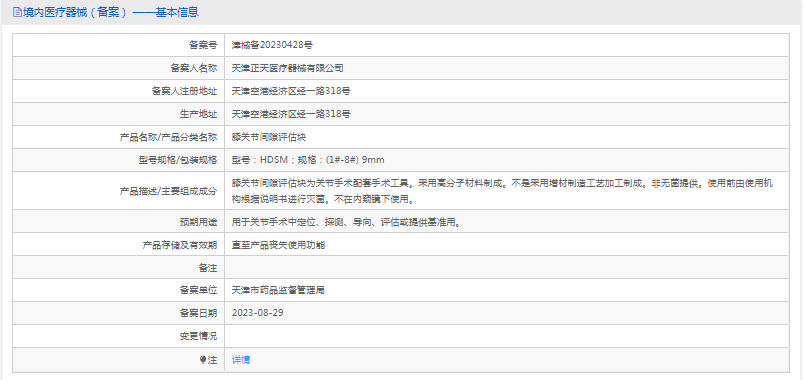
Task: Click the 备注 label
Action: (208, 268)
